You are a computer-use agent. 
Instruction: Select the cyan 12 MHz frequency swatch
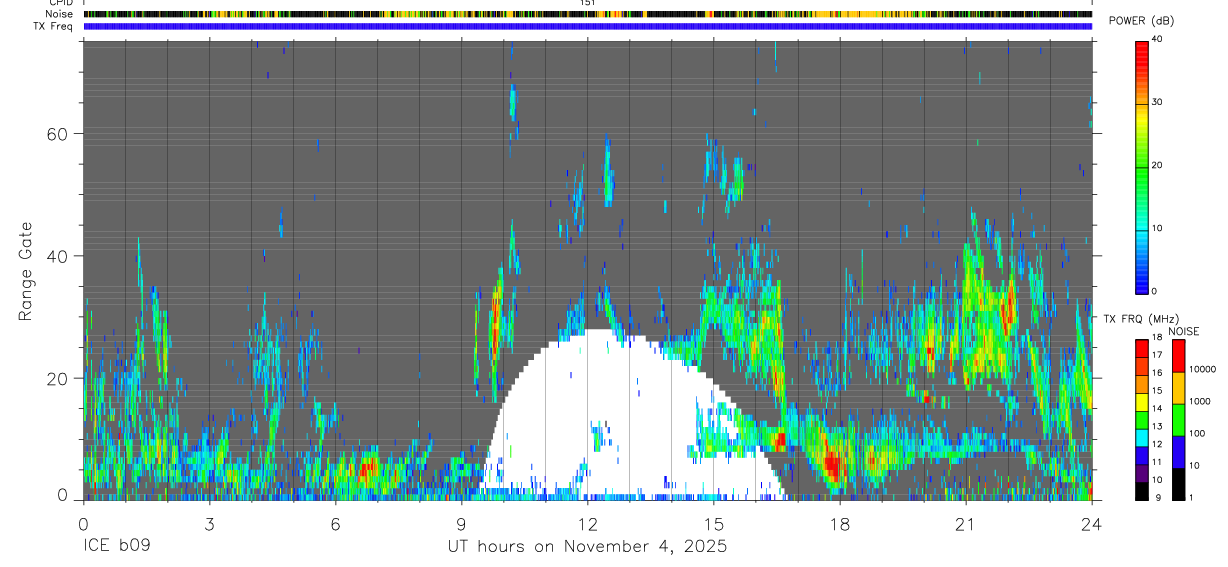click(1141, 443)
